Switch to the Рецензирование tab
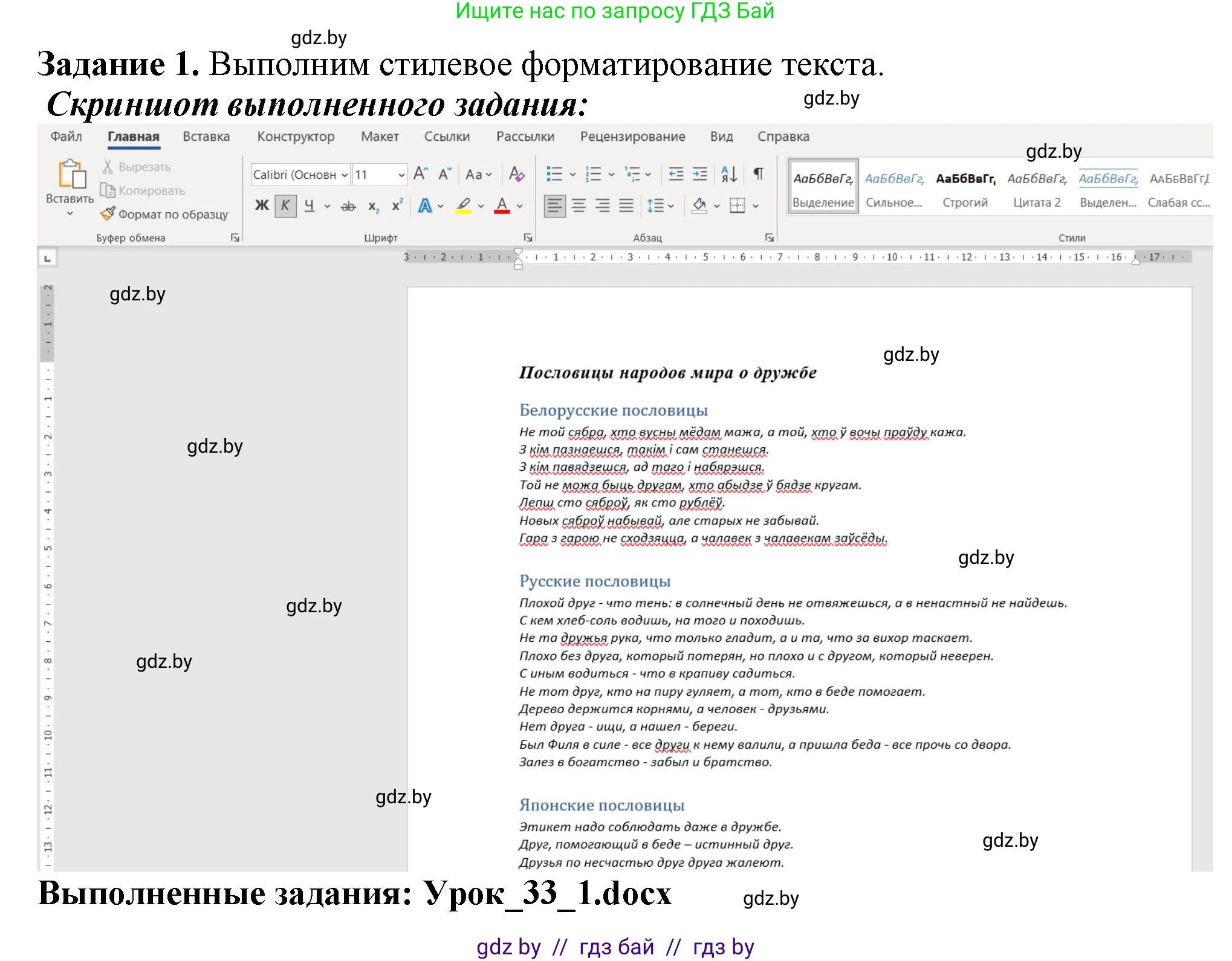 tap(632, 136)
